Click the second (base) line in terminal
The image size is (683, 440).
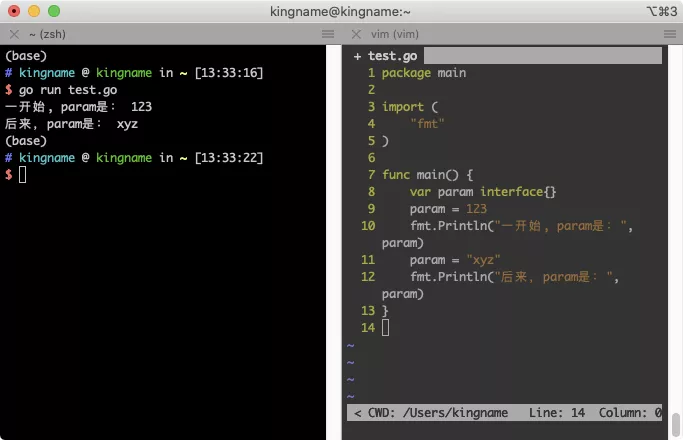pos(26,141)
